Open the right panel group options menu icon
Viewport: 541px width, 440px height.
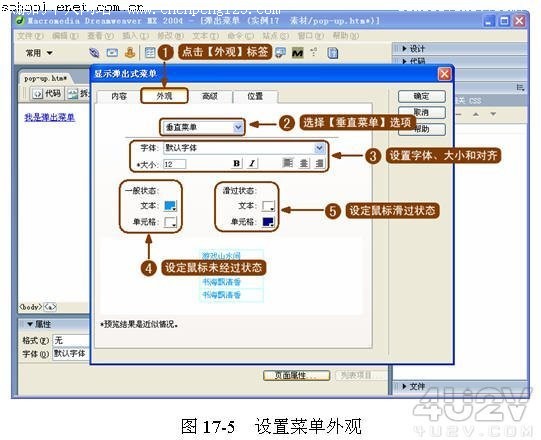point(520,87)
